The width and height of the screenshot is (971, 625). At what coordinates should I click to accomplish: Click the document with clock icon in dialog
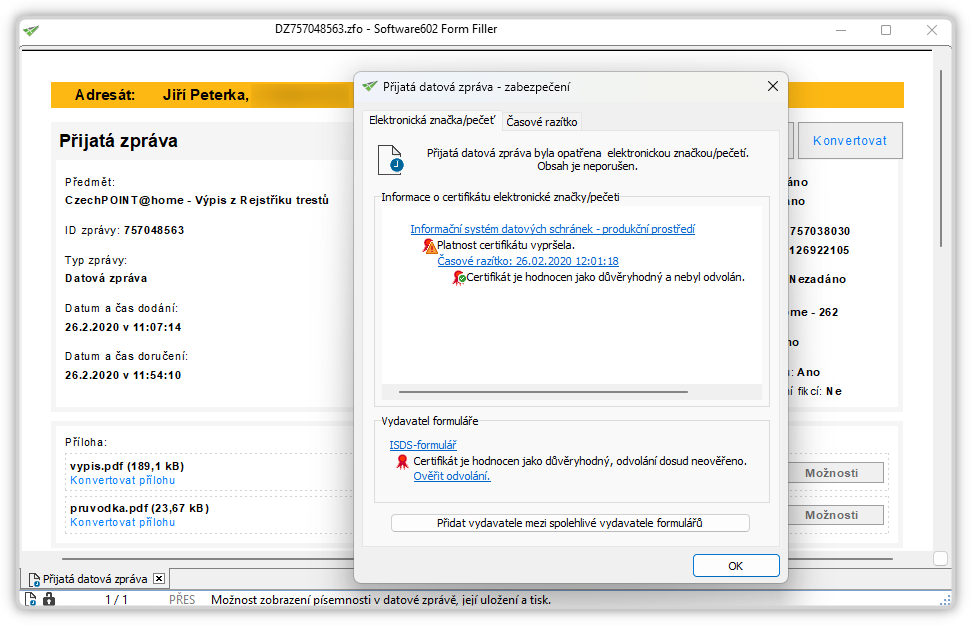pos(391,159)
